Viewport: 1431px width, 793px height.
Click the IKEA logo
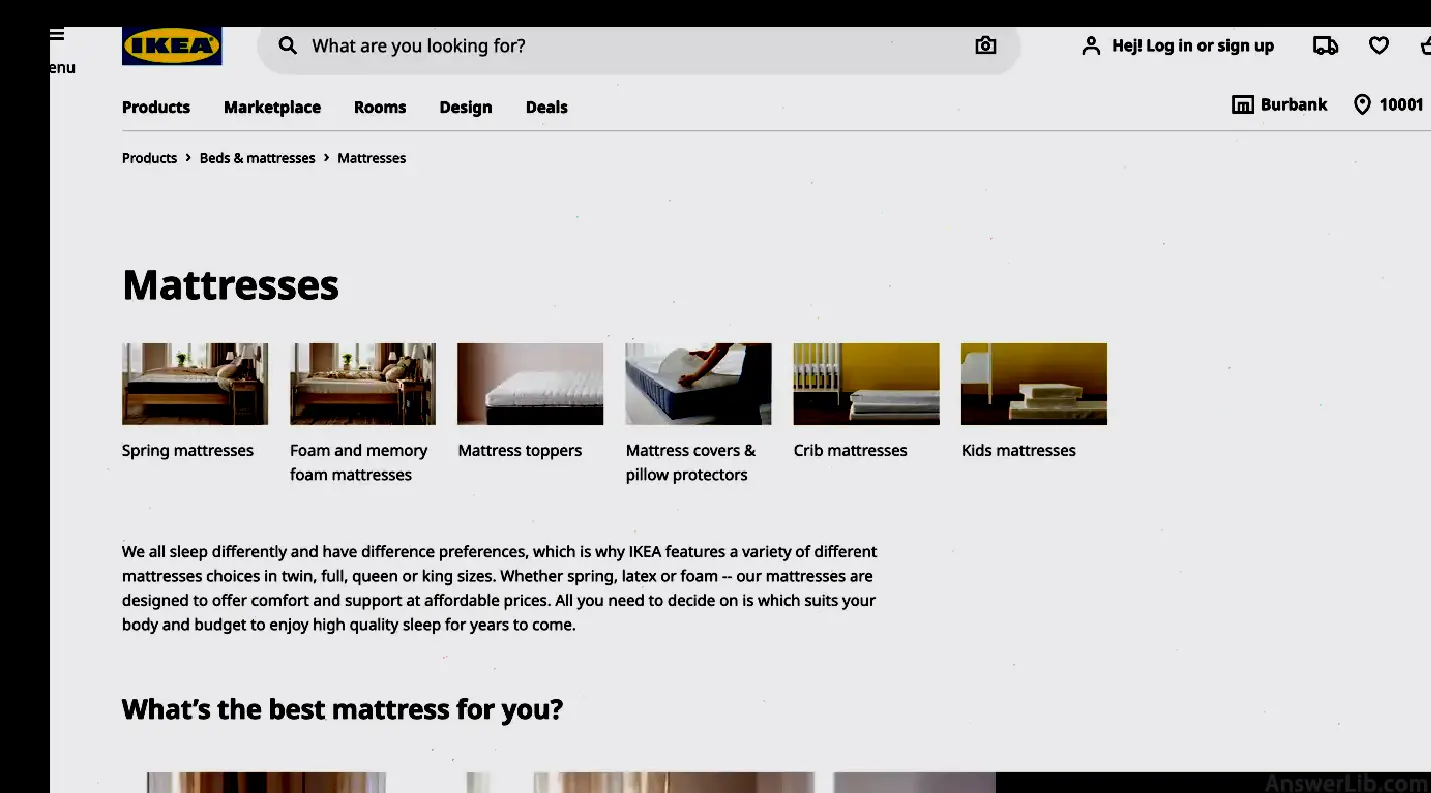[x=172, y=46]
